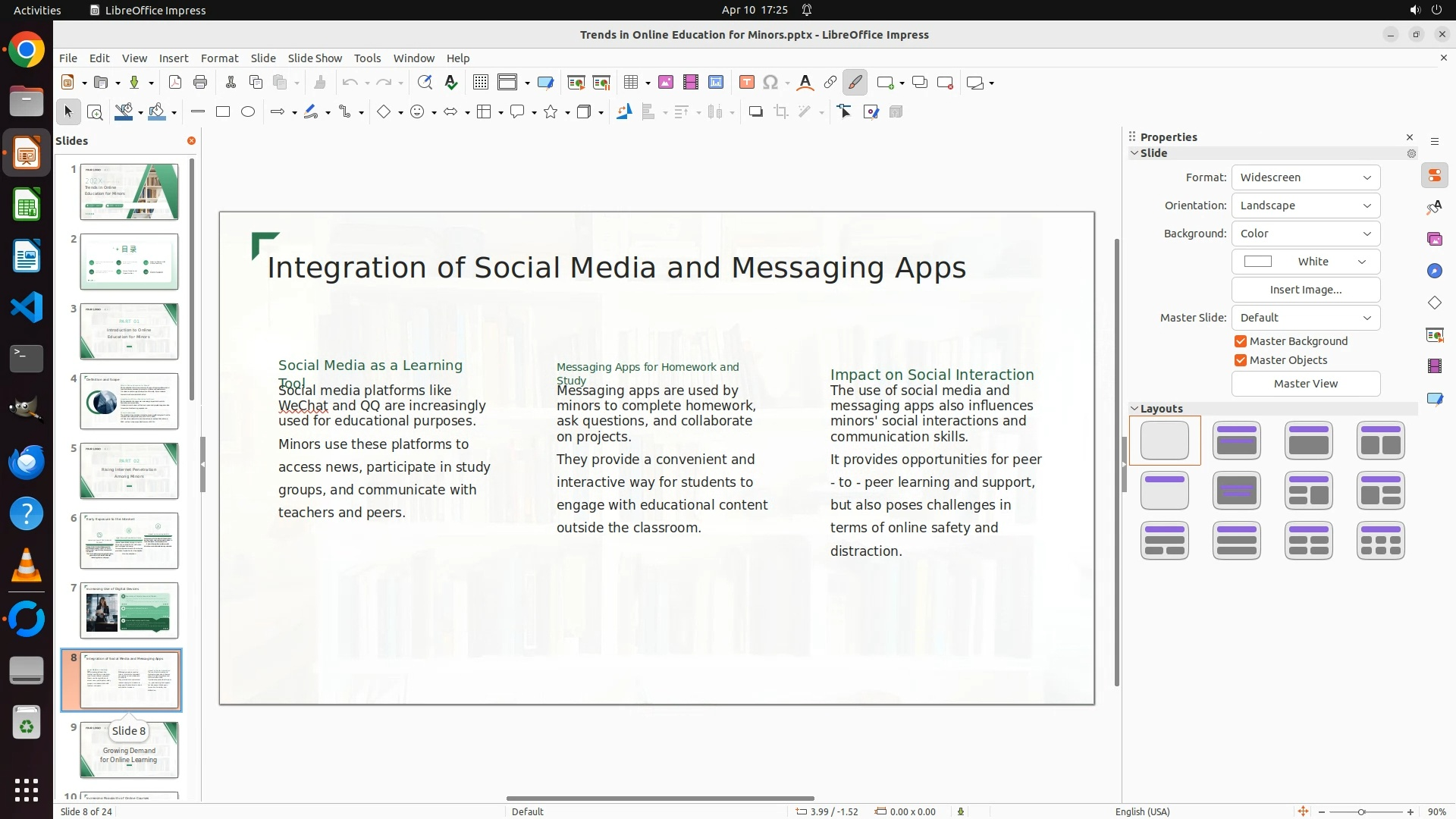Open the White background color picker
The image size is (1456, 819).
[1305, 262]
